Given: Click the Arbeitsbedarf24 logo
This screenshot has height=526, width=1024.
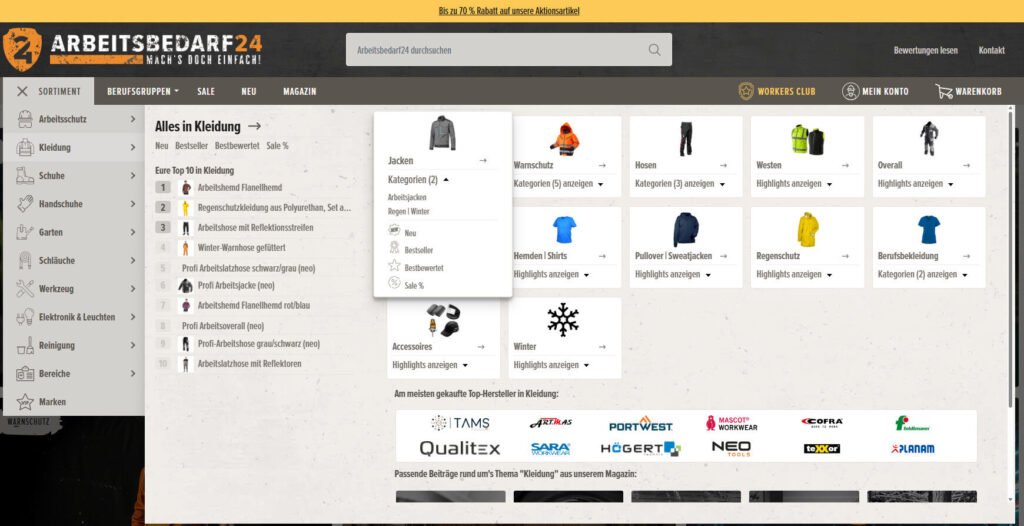Looking at the screenshot, I should pos(133,48).
